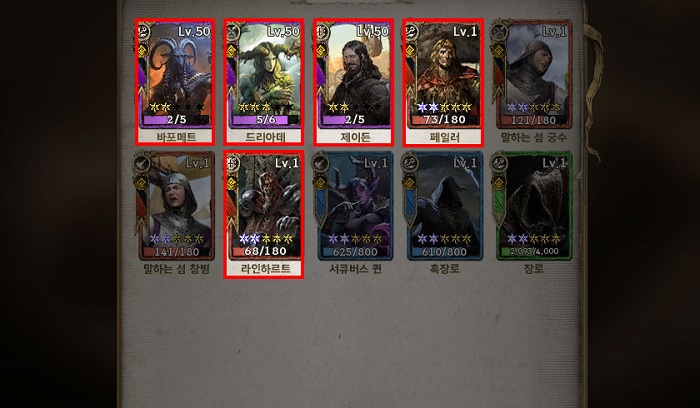Click the class icon on 서큐버스 퀸 card
700x408 pixels.
click(x=320, y=163)
